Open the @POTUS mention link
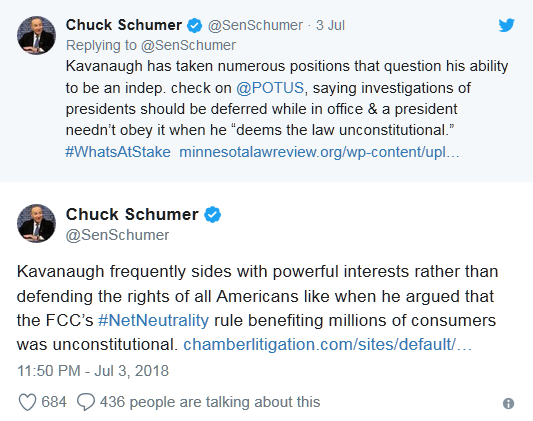This screenshot has width=533, height=421. click(x=270, y=88)
